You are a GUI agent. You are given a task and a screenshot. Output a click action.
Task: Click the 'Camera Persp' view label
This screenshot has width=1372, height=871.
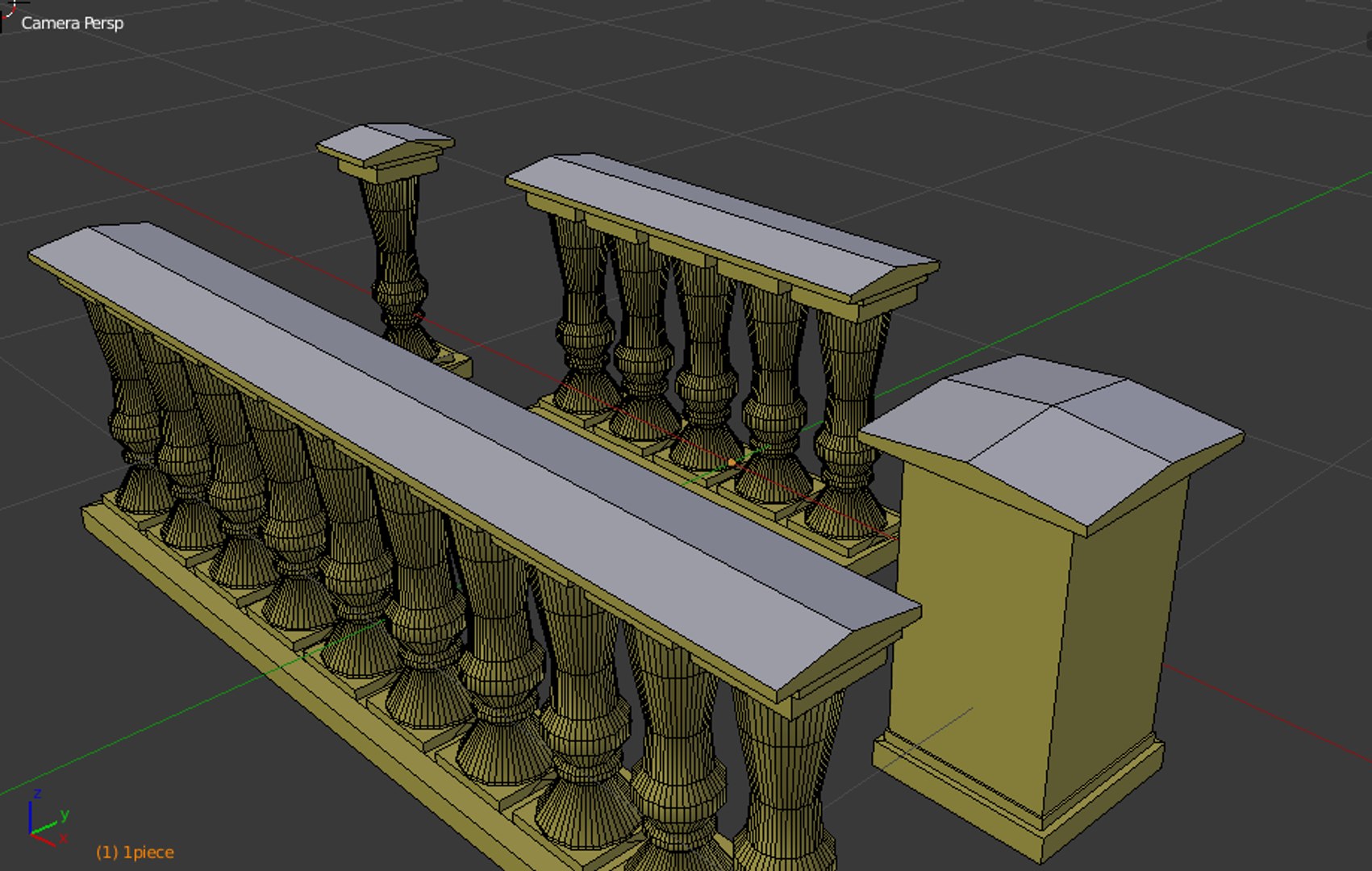(x=72, y=23)
